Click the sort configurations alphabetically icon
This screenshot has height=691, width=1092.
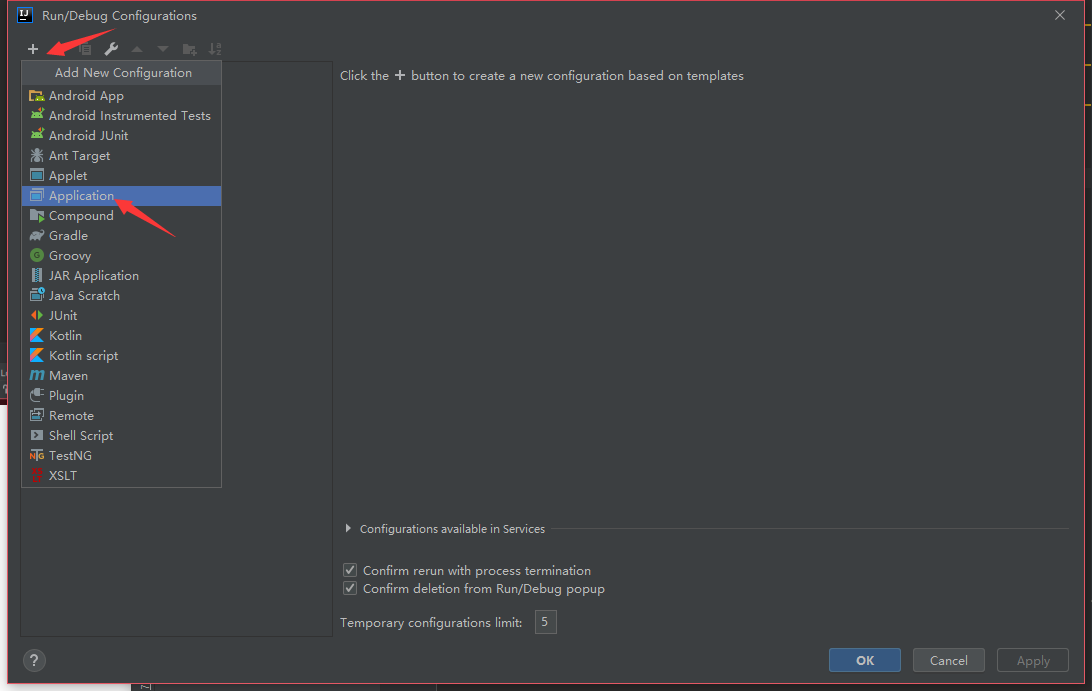pyautogui.click(x=214, y=49)
